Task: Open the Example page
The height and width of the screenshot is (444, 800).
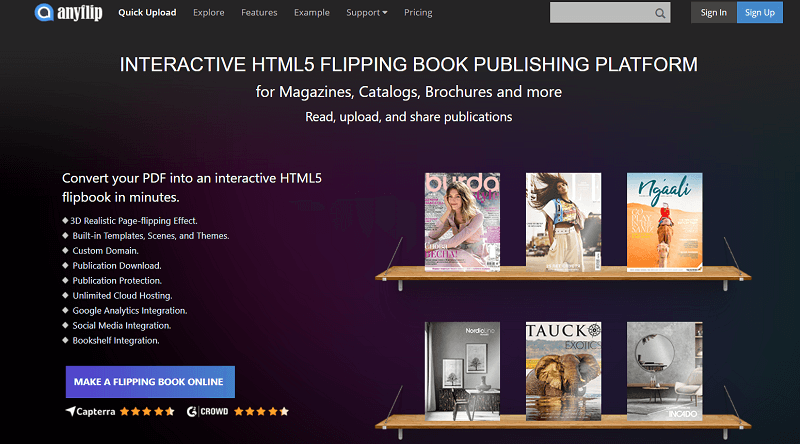Action: pyautogui.click(x=312, y=13)
